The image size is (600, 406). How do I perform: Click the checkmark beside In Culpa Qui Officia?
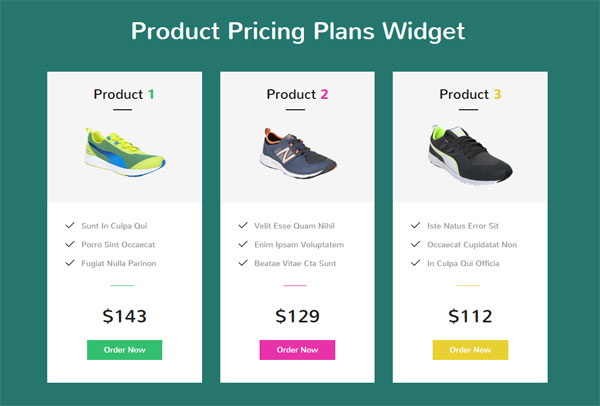(415, 263)
